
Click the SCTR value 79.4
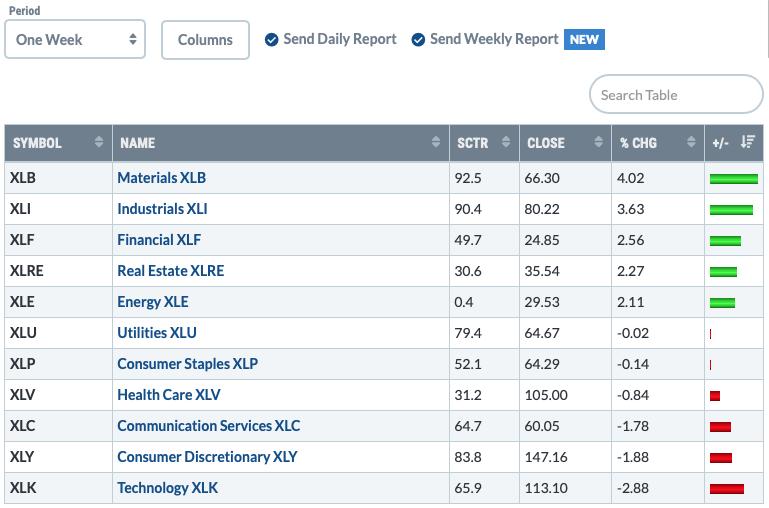pos(468,333)
